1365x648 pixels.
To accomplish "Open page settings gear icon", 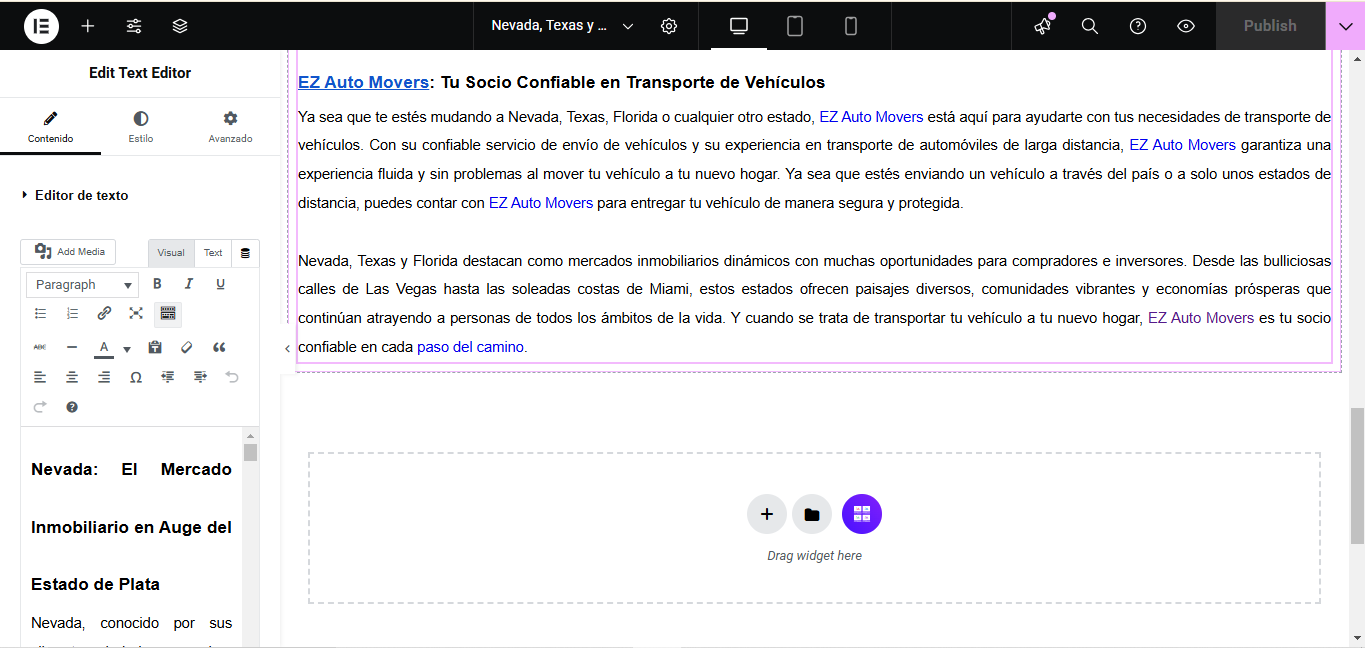I will point(669,26).
